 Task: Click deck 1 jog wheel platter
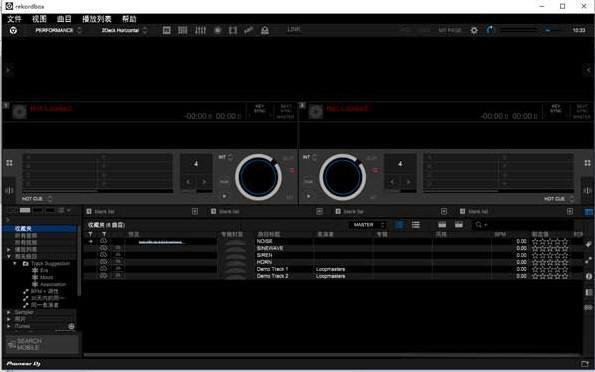(258, 177)
